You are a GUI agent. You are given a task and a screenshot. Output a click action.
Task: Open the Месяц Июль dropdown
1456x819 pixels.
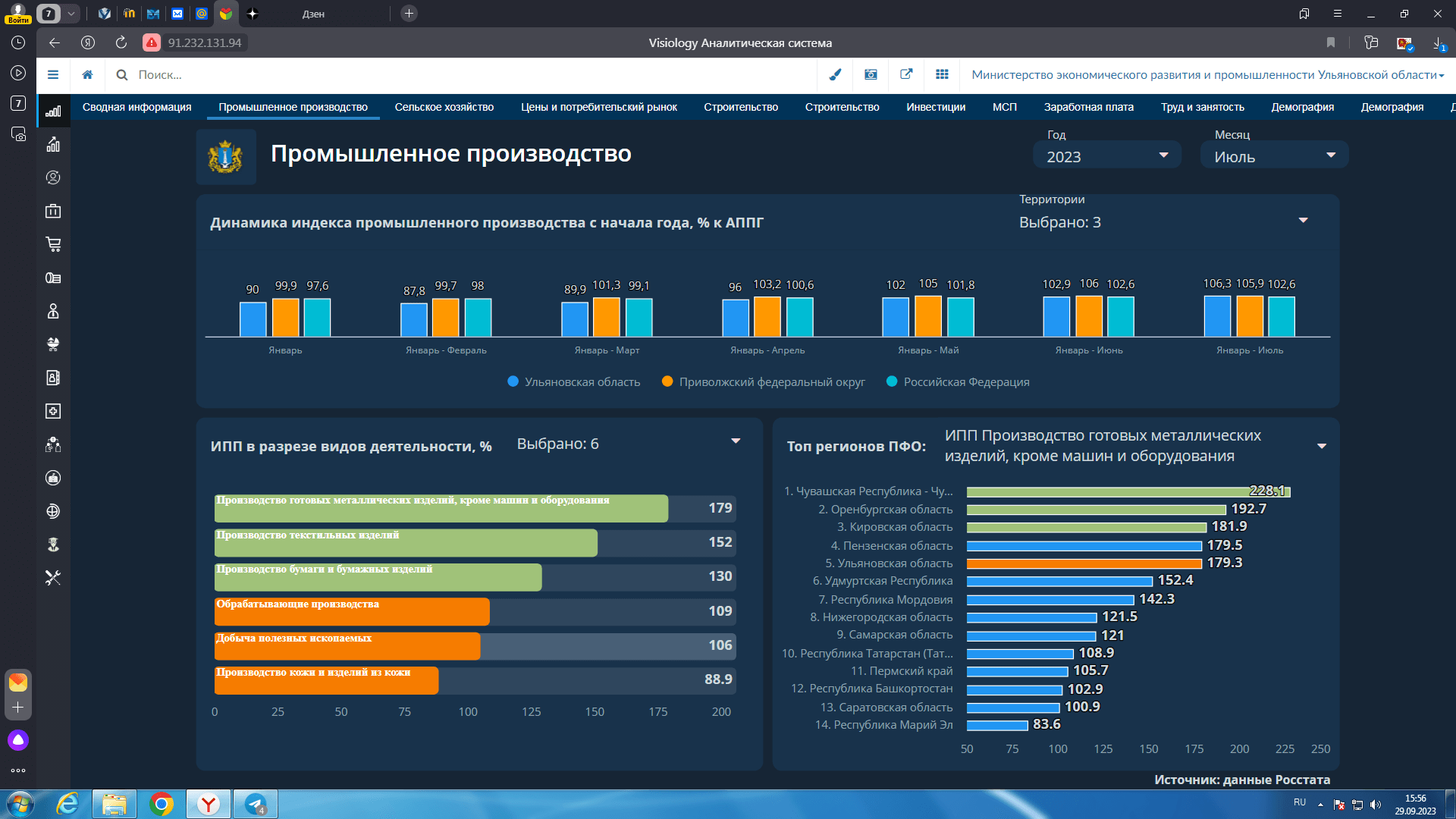point(1274,156)
